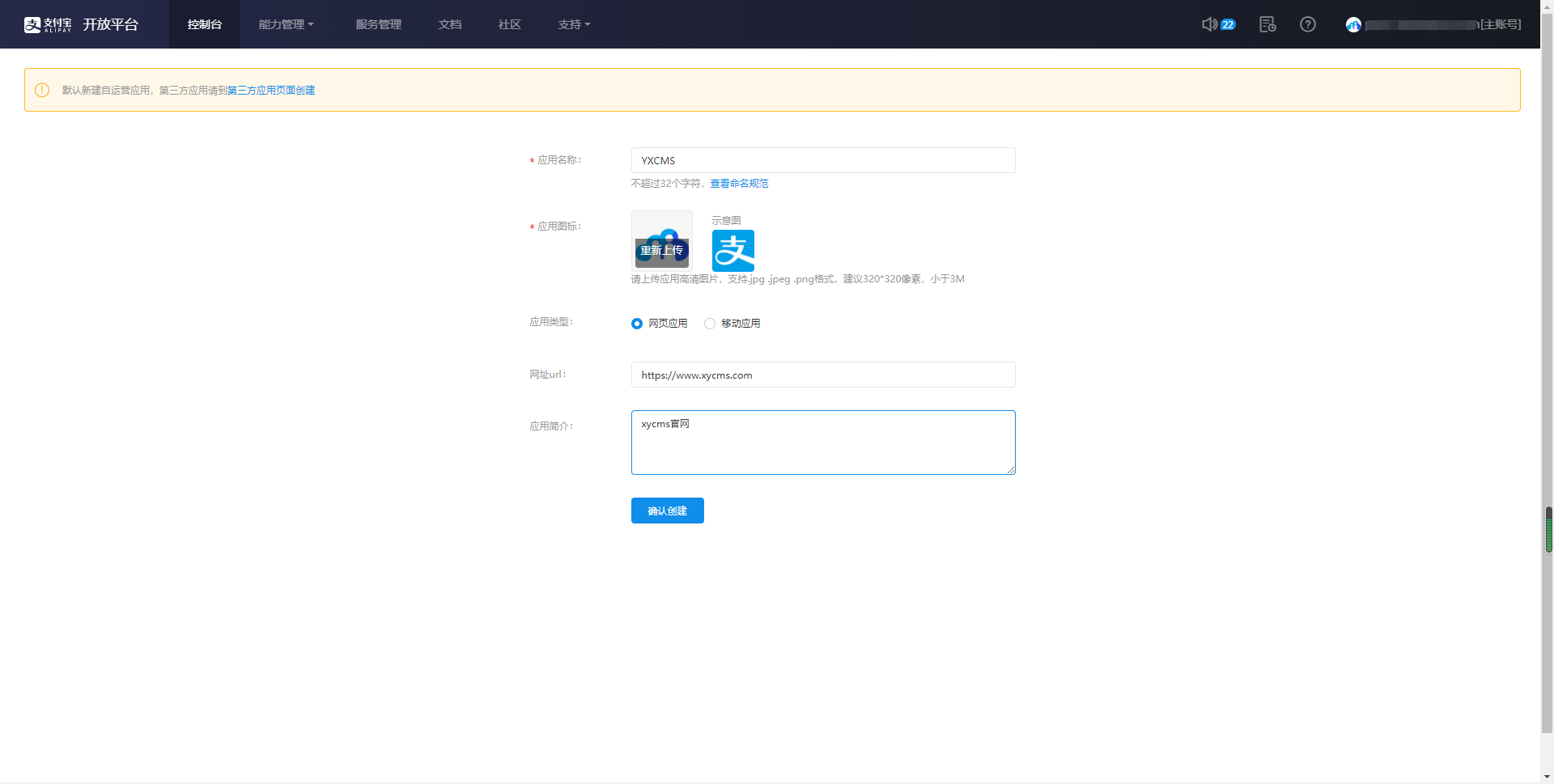Go to 服务管理 menu
Screen dimensions: 1554x784
coord(379,24)
